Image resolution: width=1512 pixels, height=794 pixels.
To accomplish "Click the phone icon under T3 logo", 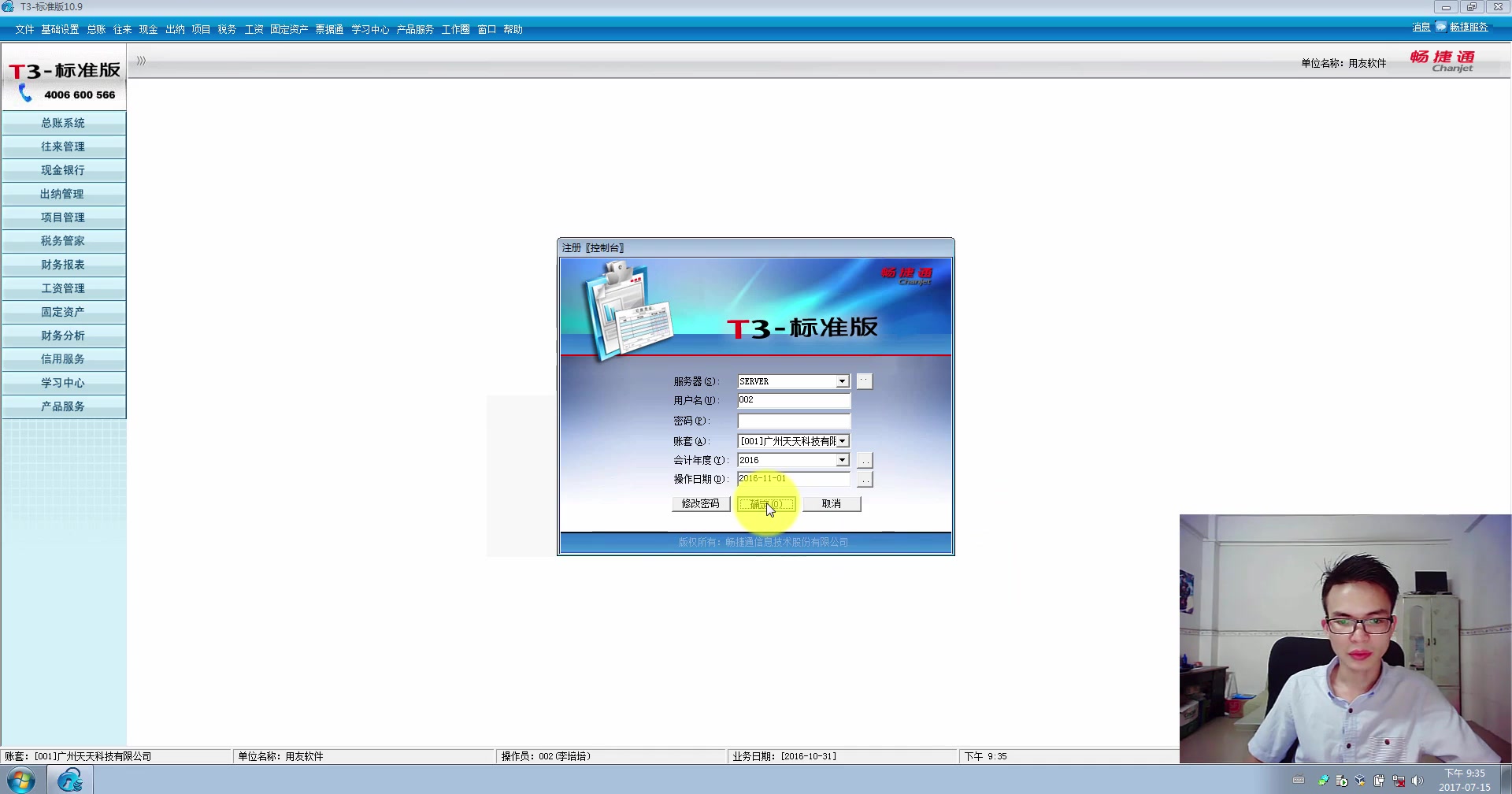I will (25, 94).
